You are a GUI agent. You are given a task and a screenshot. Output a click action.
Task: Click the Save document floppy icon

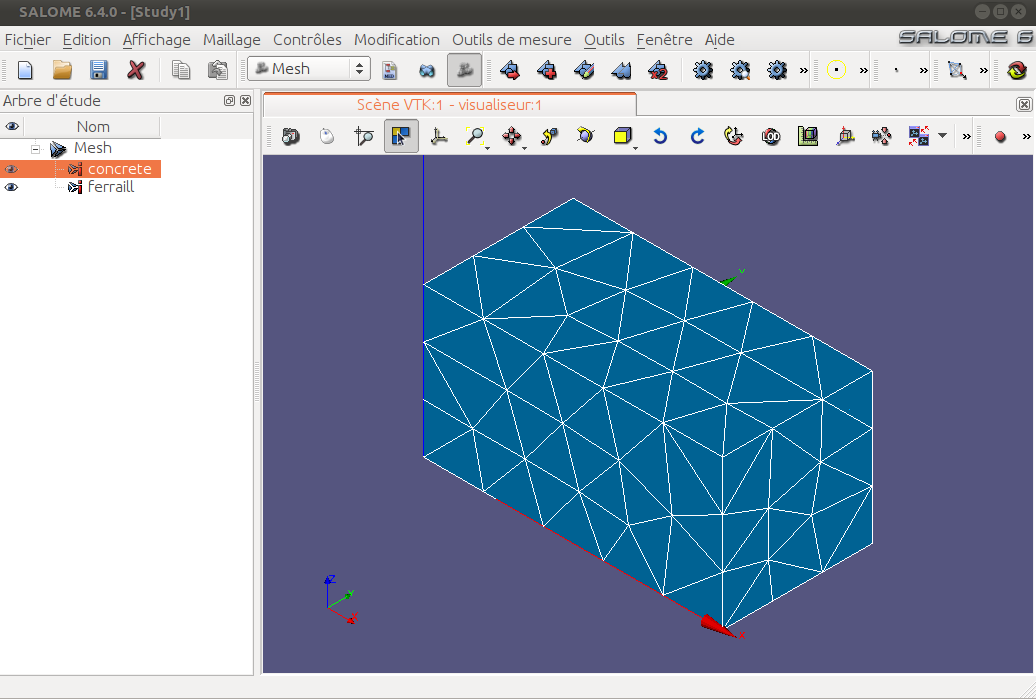pos(98,70)
